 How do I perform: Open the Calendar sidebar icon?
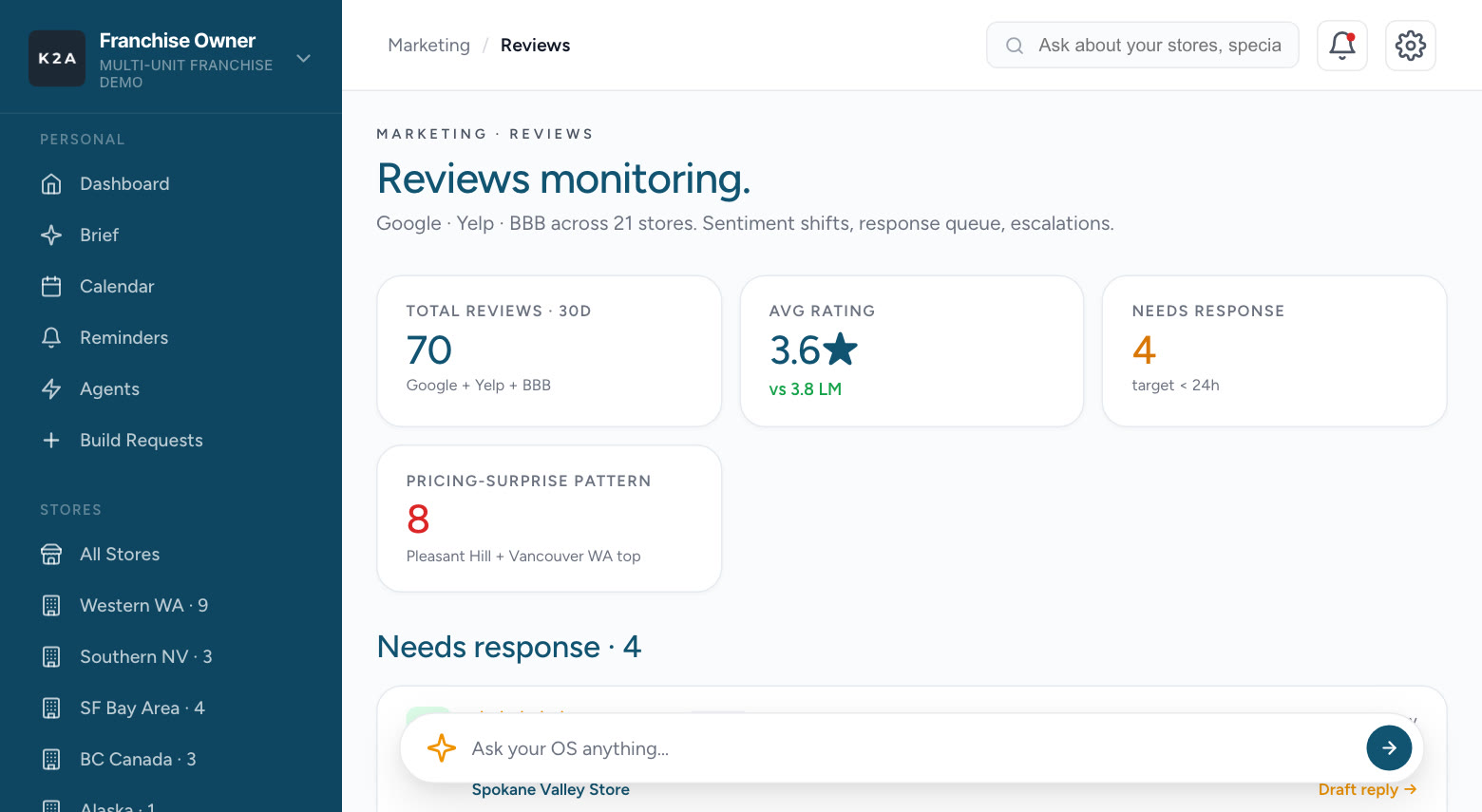[51, 286]
